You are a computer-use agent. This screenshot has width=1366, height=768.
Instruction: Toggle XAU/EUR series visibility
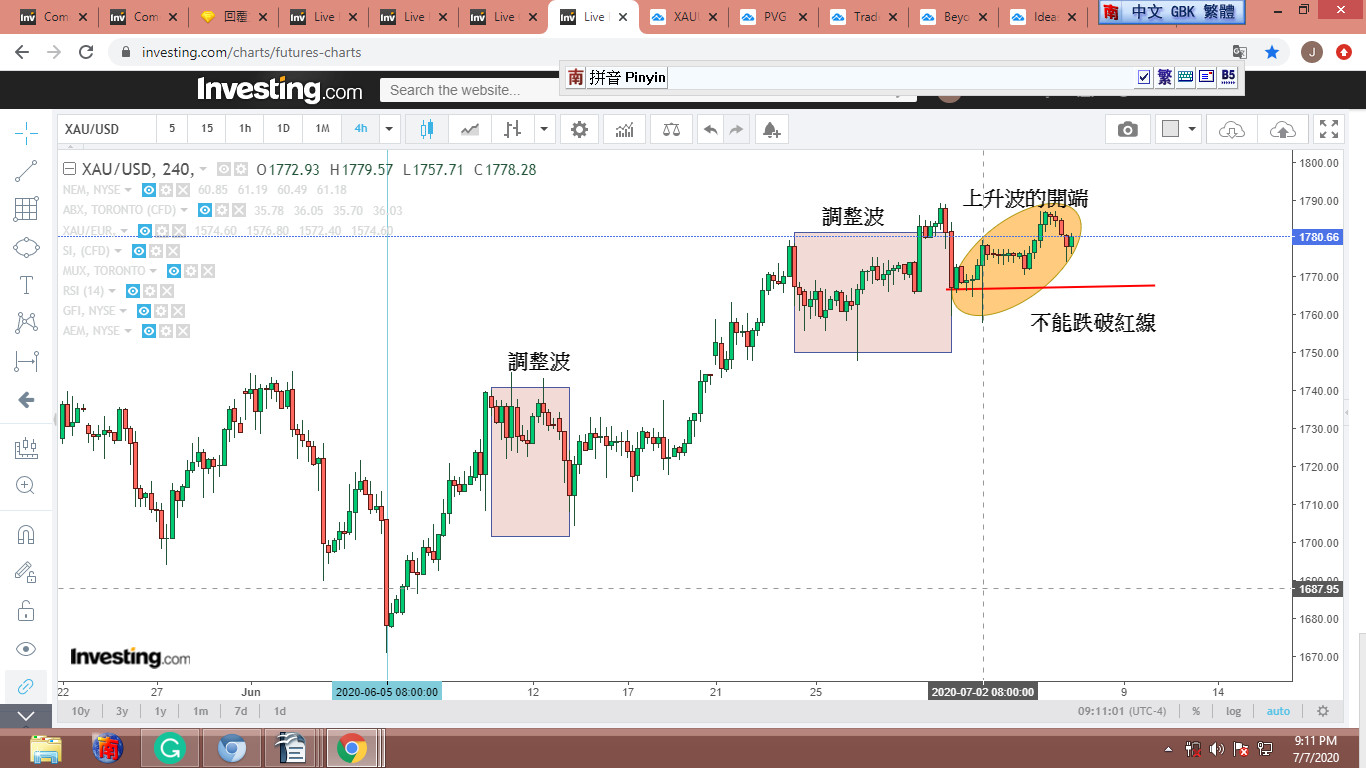[147, 230]
